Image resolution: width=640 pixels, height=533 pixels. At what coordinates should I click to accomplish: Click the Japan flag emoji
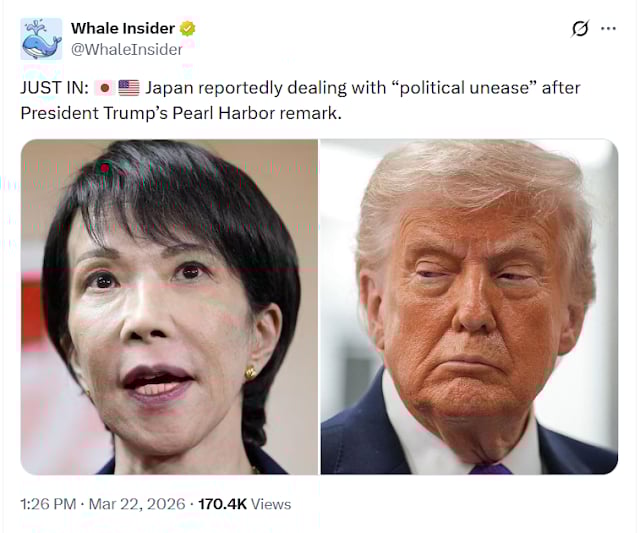click(x=104, y=88)
